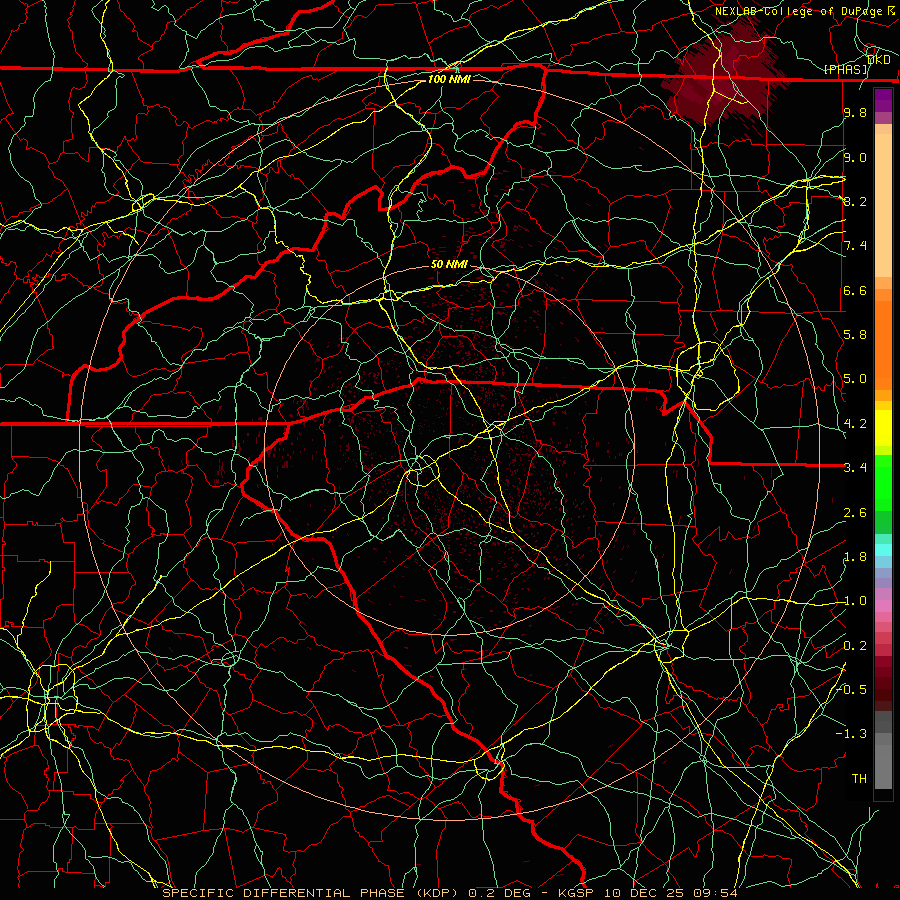Screen dimensions: 900x900
Task: Click the 4.2 color scale value
Action: pos(855,424)
